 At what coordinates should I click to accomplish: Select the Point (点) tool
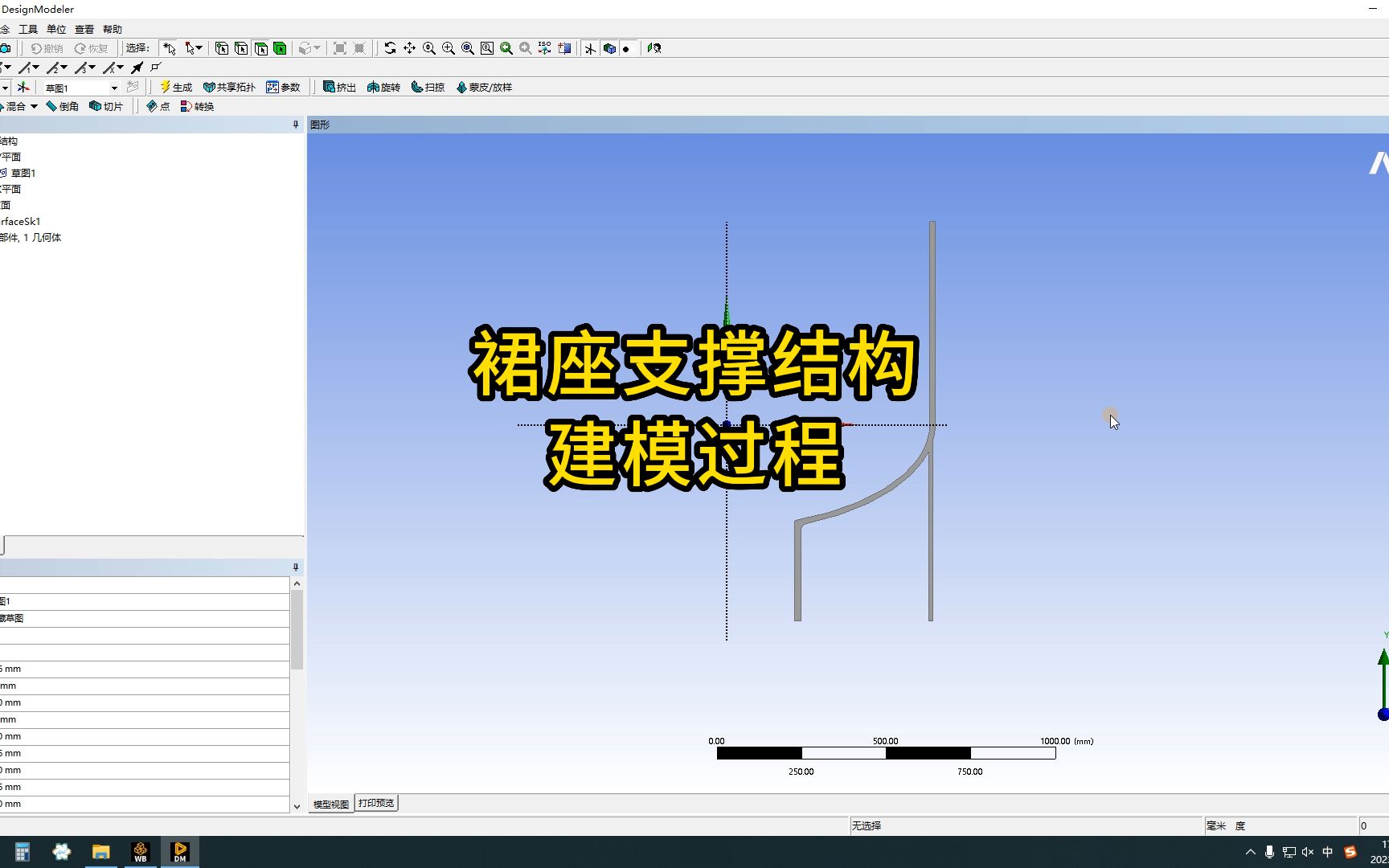[158, 106]
